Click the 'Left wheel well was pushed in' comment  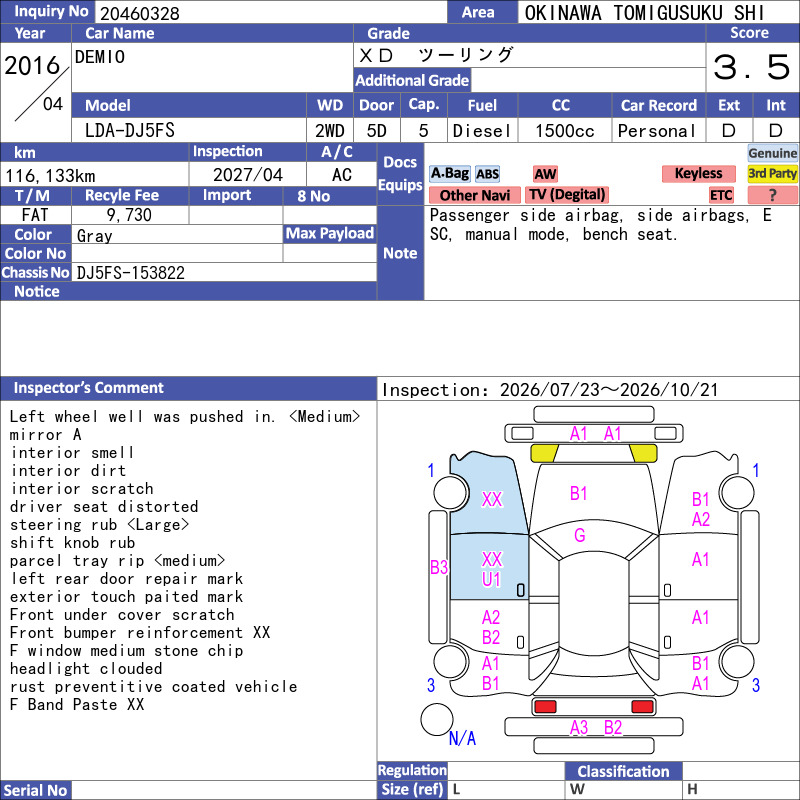(x=185, y=417)
